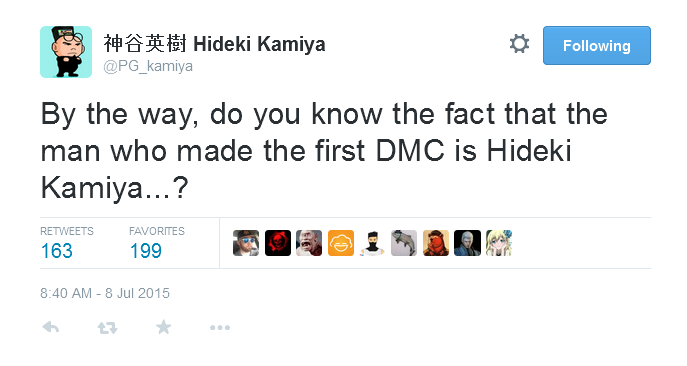
Task: Click the reply arrow icon
Action: coord(51,327)
